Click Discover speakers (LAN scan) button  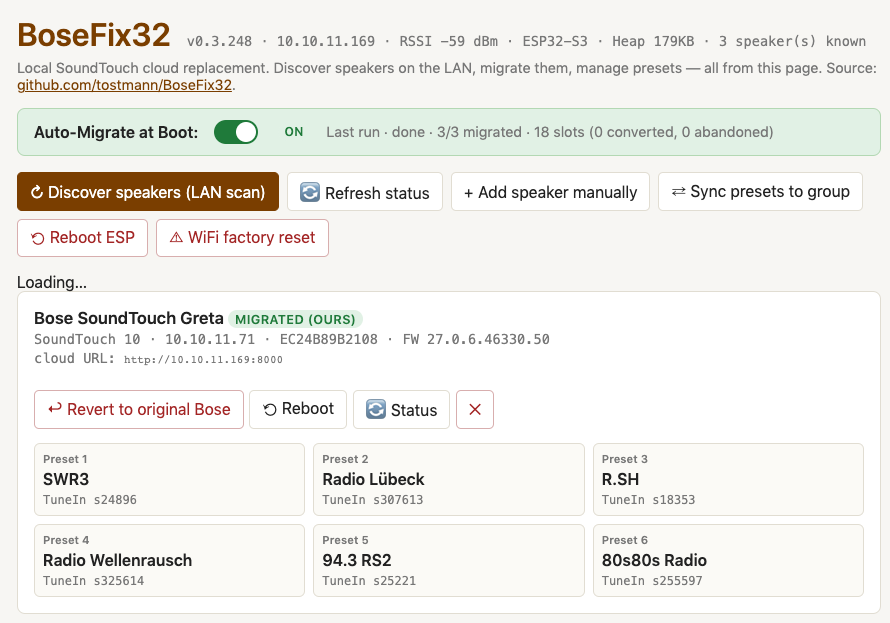148,192
